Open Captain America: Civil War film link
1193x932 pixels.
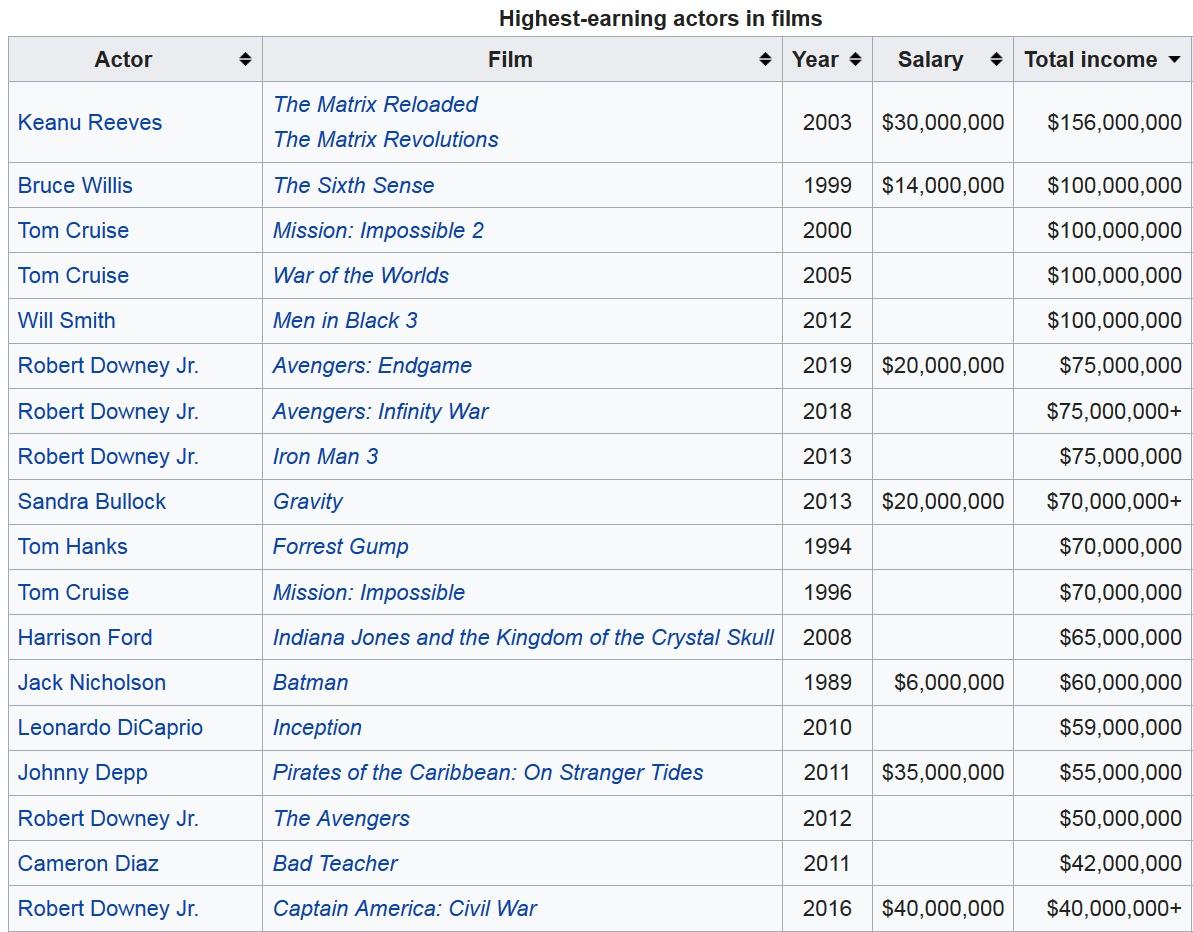coord(405,908)
